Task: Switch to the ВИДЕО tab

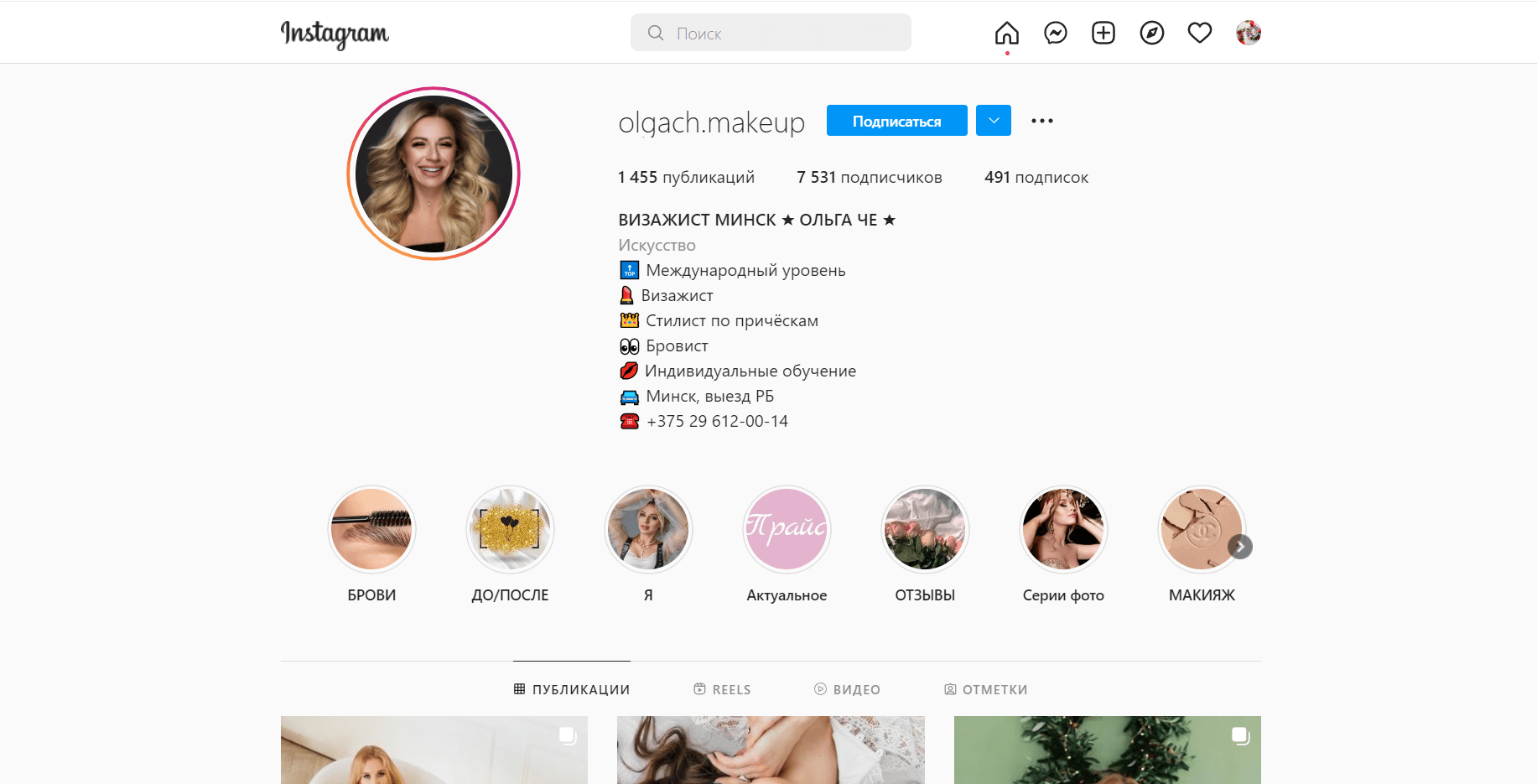Action: click(847, 689)
